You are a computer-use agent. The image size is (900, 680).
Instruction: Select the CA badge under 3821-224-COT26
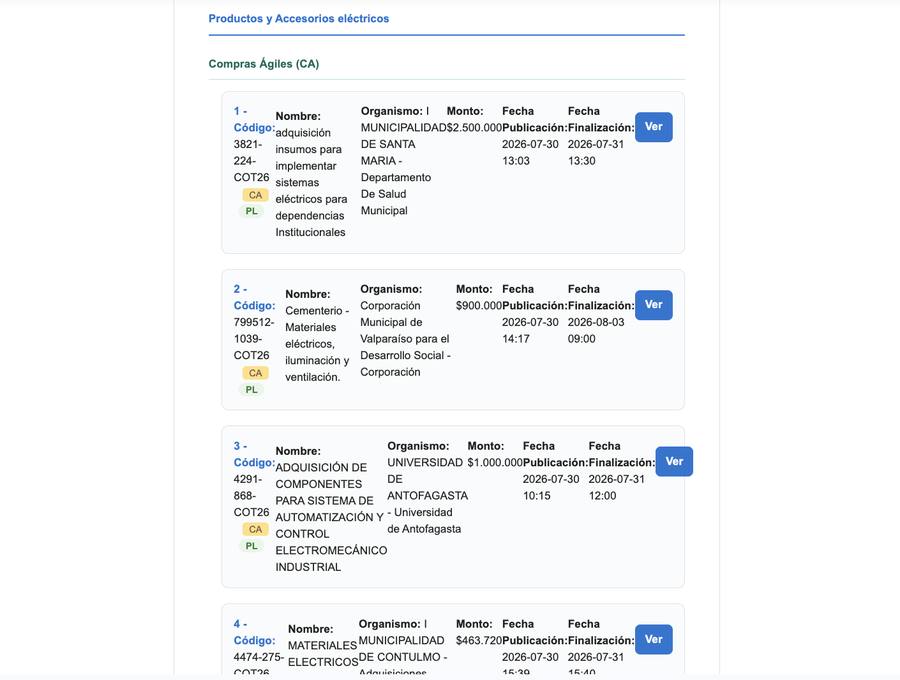click(255, 195)
